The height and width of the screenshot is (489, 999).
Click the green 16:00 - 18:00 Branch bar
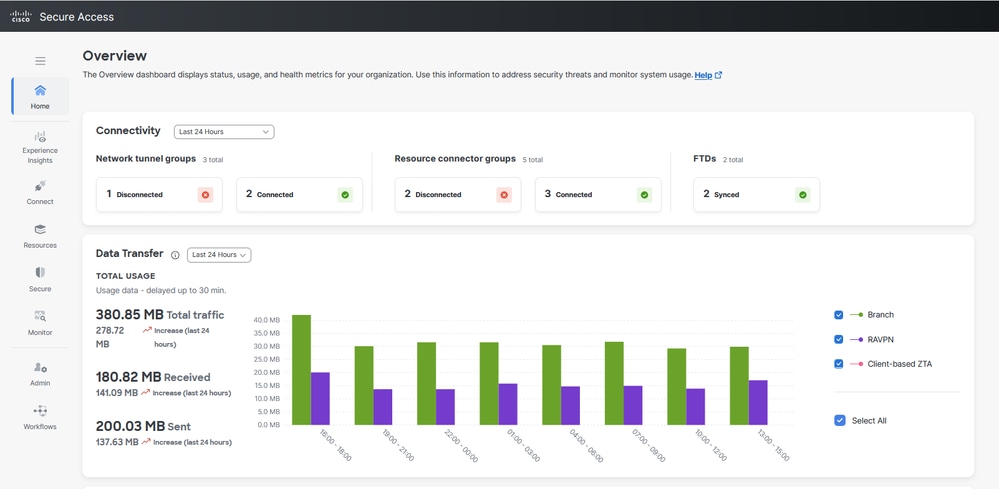(x=301, y=370)
